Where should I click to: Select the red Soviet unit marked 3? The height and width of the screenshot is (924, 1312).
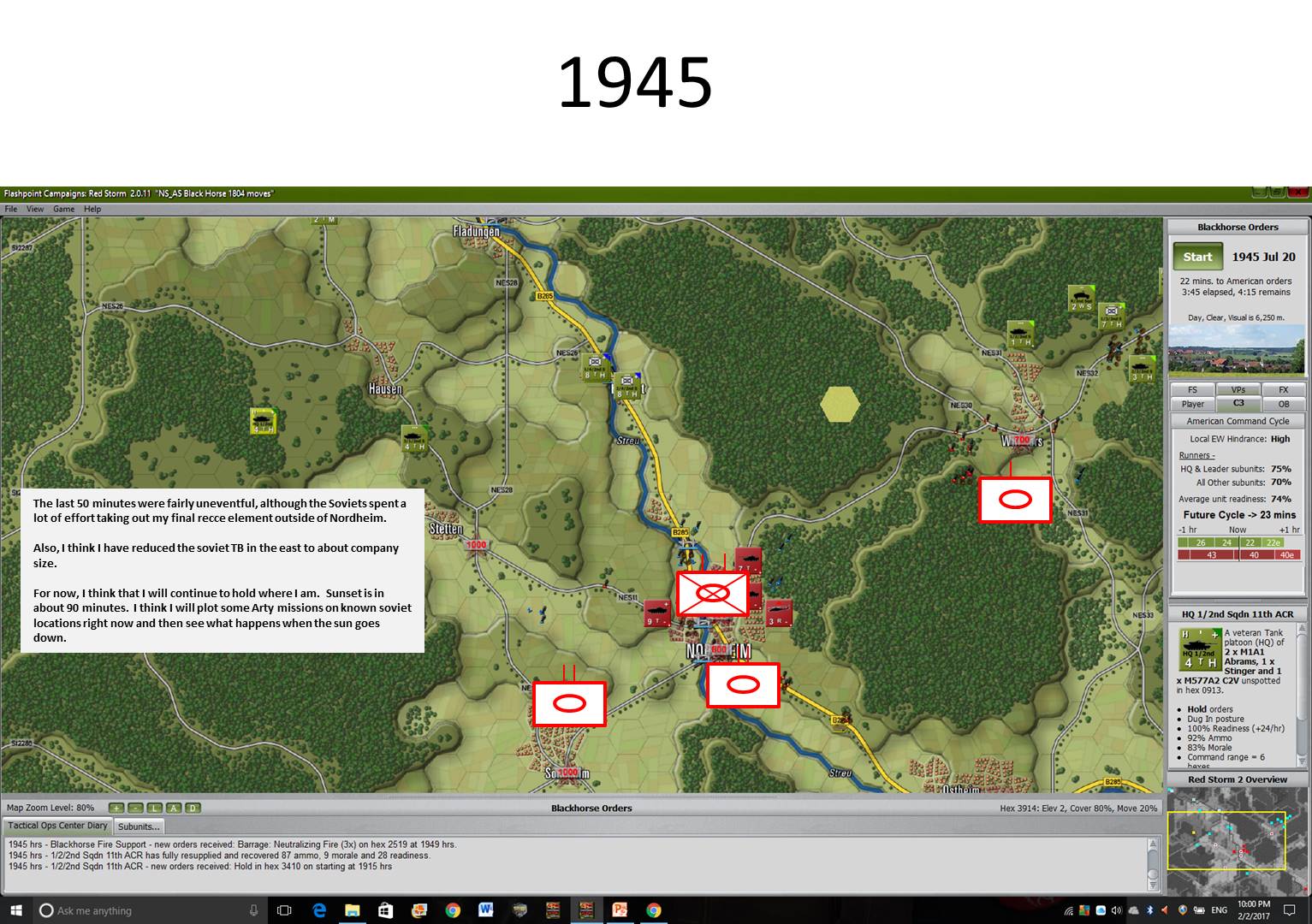[x=778, y=613]
